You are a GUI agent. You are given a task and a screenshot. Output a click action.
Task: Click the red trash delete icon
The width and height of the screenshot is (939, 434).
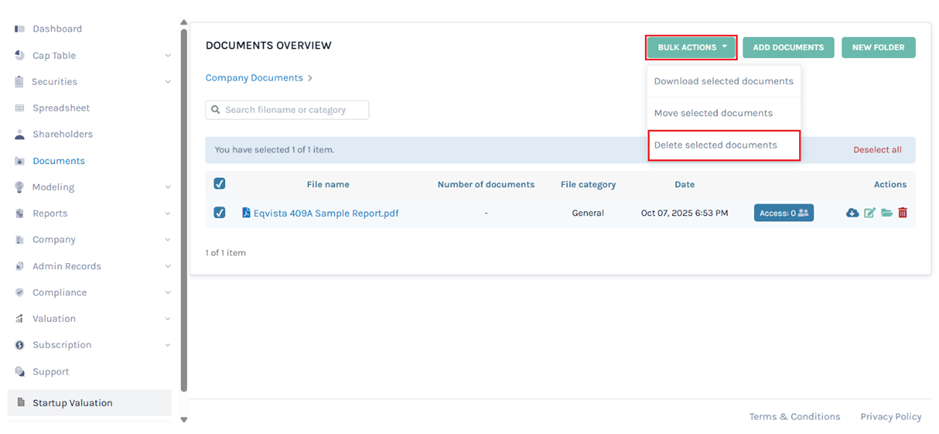[x=903, y=213]
